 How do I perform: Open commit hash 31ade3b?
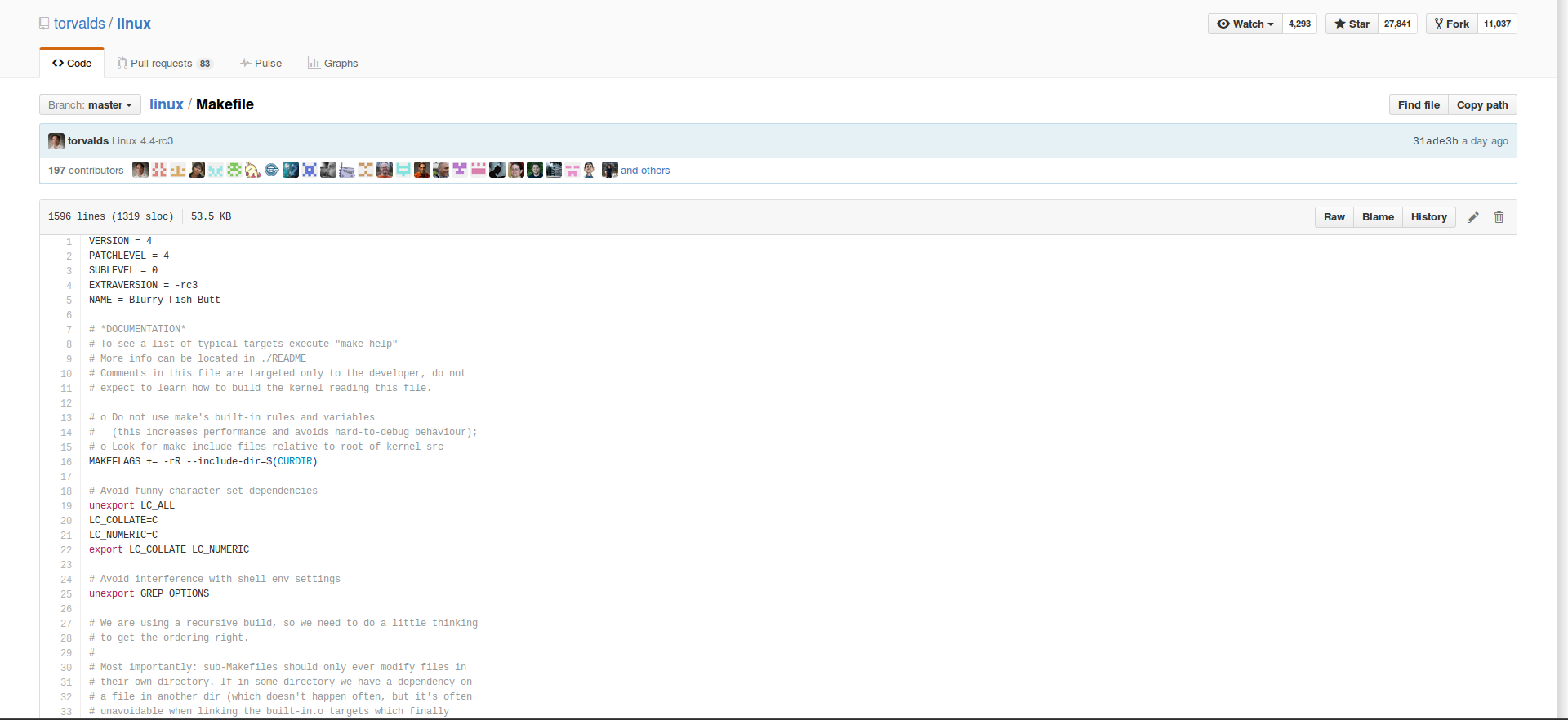tap(1435, 141)
